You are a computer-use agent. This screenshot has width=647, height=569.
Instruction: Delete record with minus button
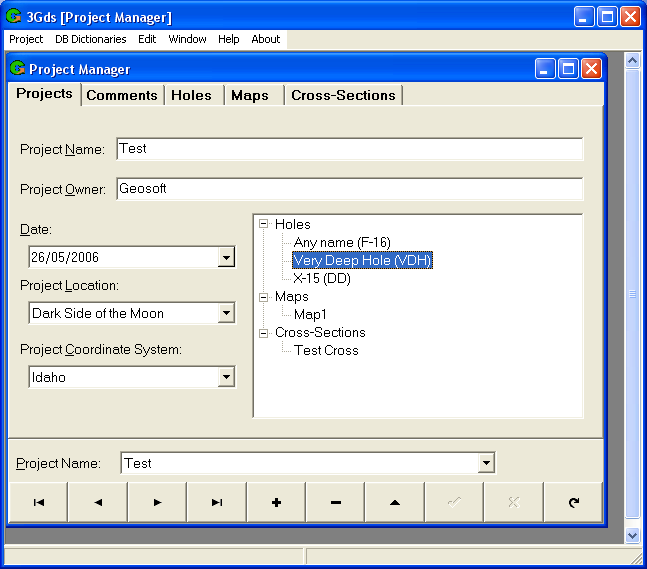[335, 502]
